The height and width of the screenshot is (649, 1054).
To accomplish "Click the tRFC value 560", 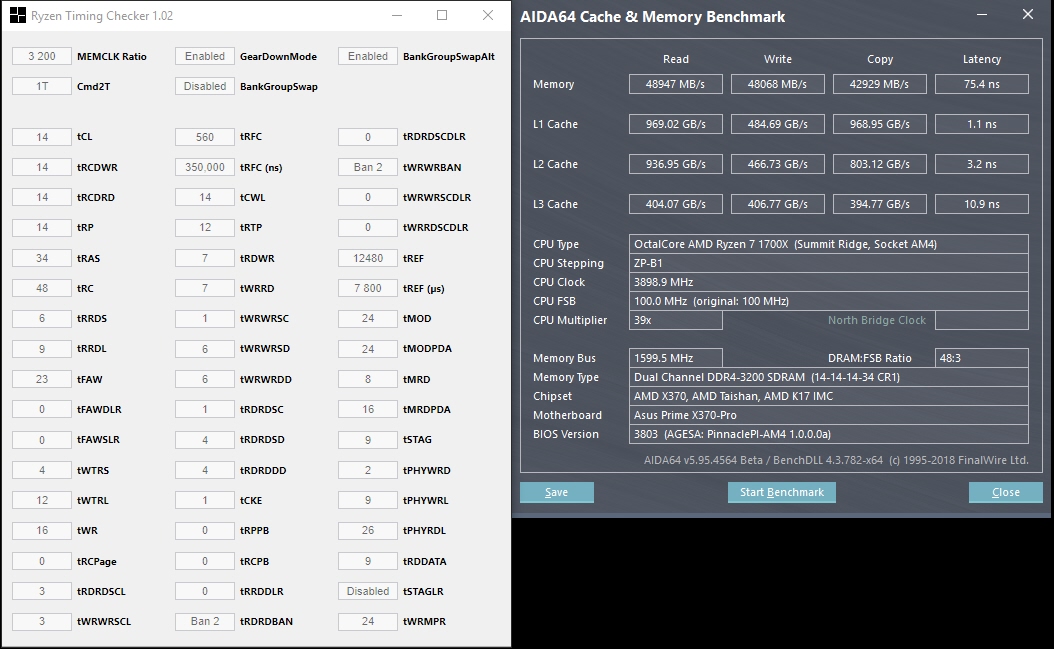I will (x=205, y=137).
